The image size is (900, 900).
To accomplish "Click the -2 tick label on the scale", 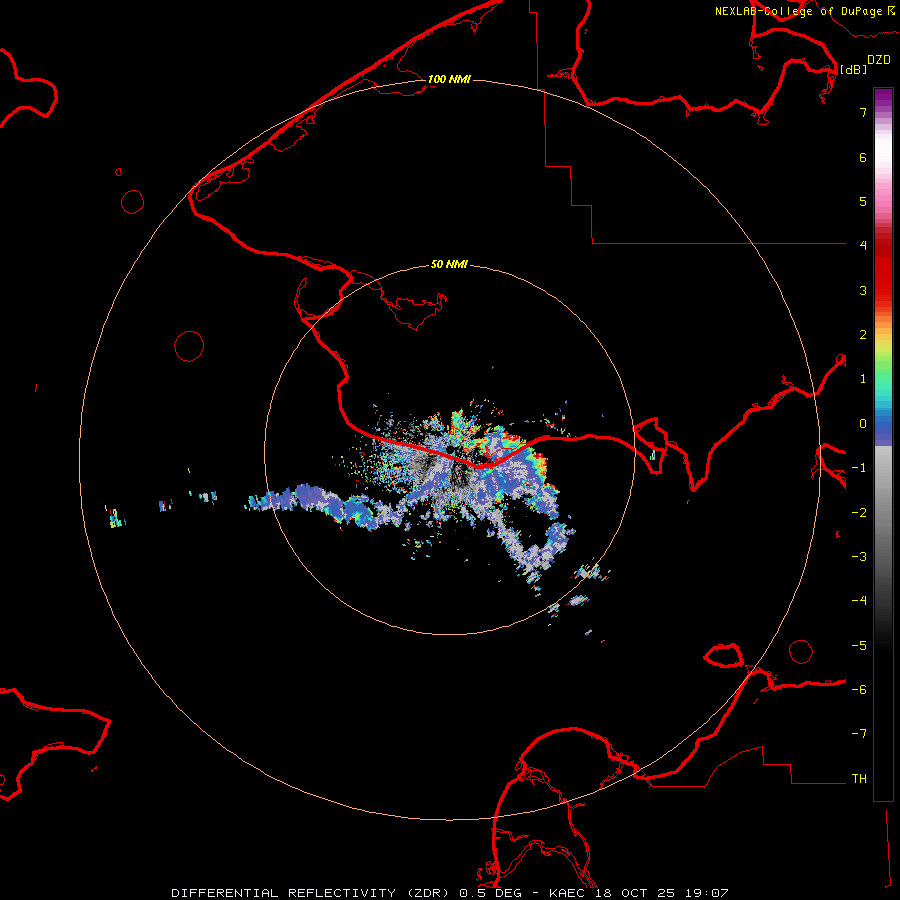I will (x=859, y=513).
